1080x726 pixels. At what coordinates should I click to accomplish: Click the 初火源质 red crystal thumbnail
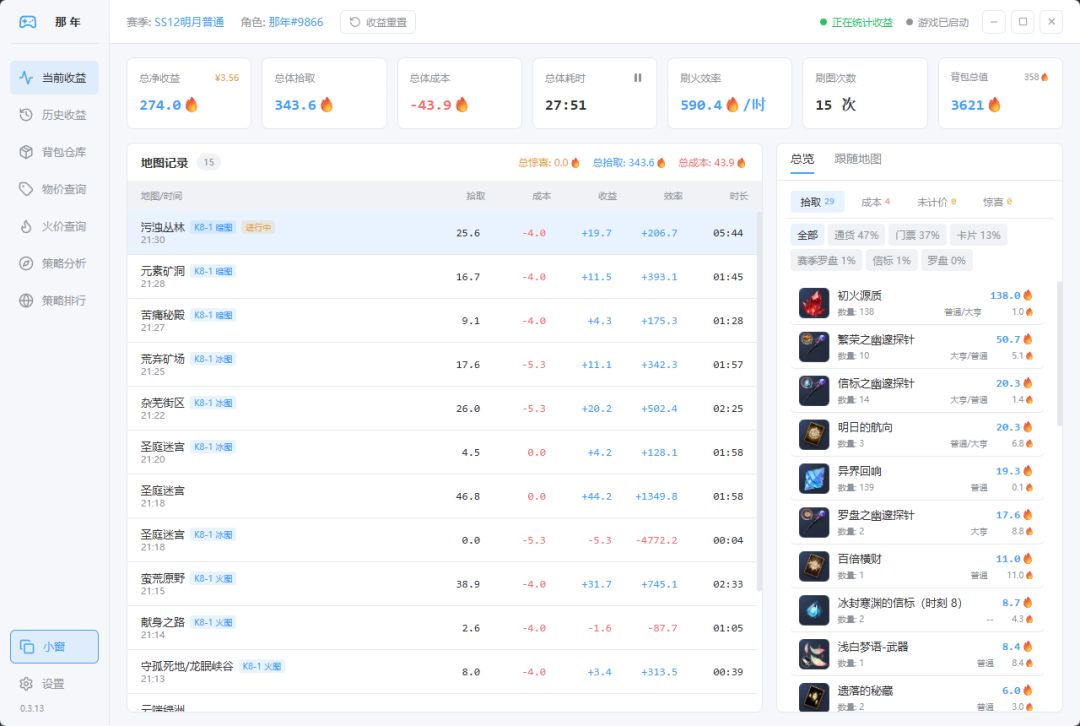click(x=813, y=303)
